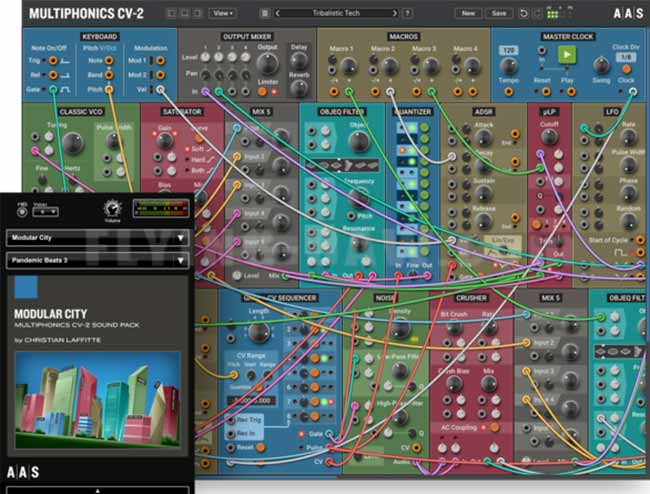Image resolution: width=650 pixels, height=494 pixels.
Task: Open the preset library icon beside the preset name
Action: 264,13
